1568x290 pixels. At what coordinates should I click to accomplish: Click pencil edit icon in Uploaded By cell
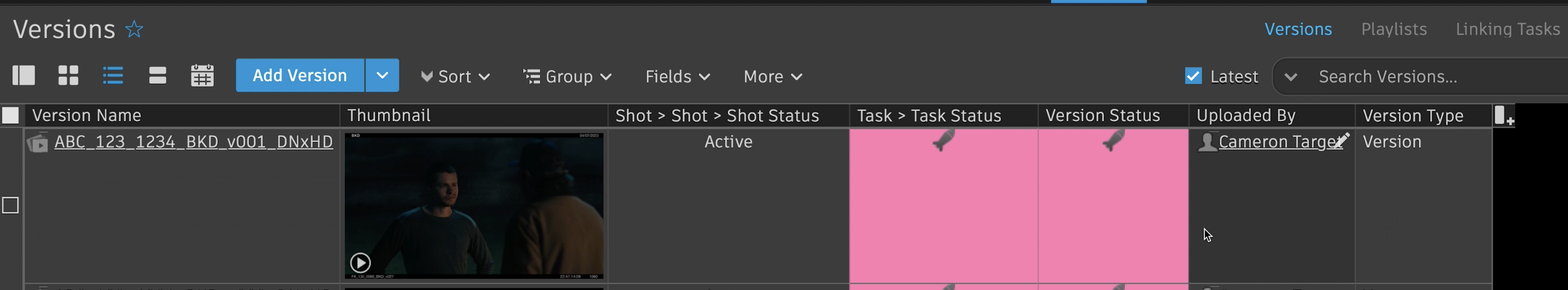point(1341,140)
